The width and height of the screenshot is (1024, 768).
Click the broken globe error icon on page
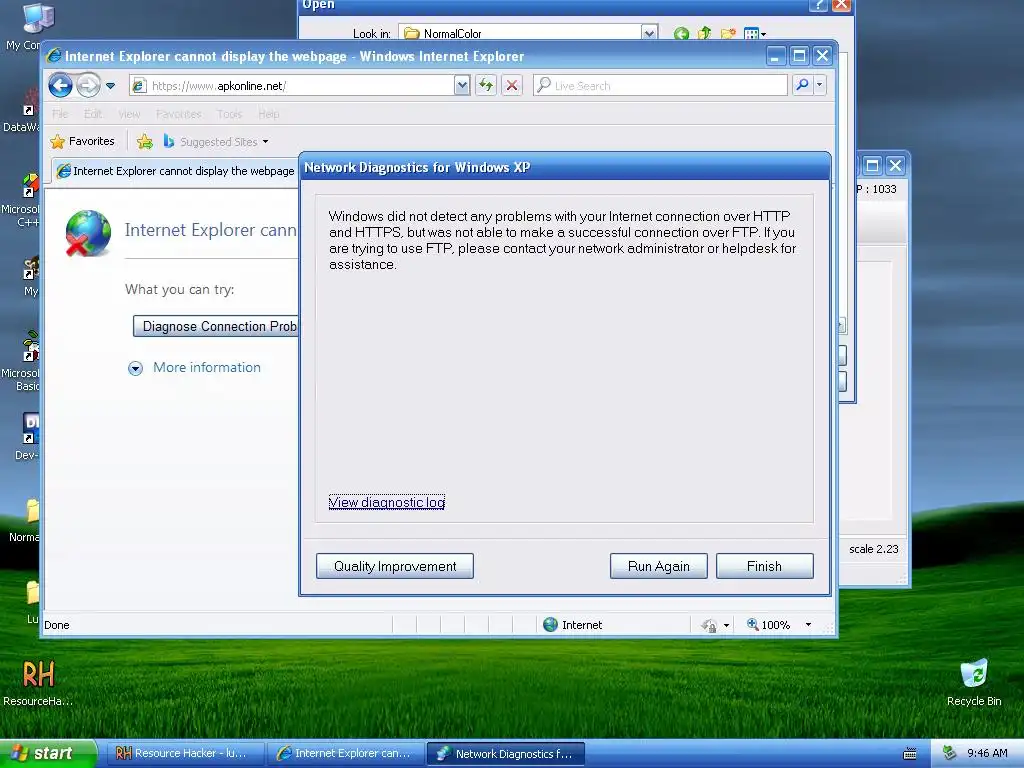[x=88, y=233]
